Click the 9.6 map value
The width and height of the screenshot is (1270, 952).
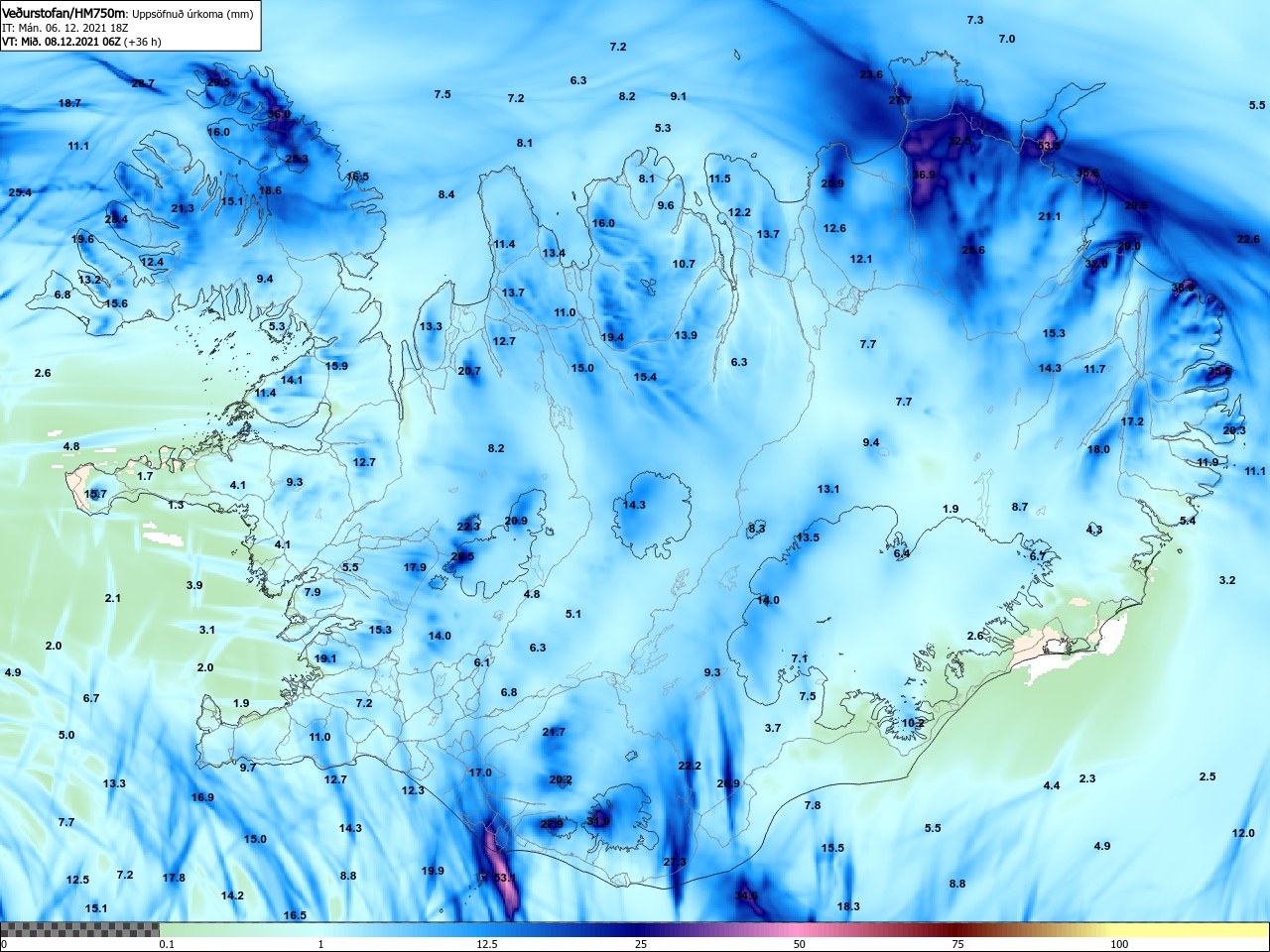coord(666,205)
